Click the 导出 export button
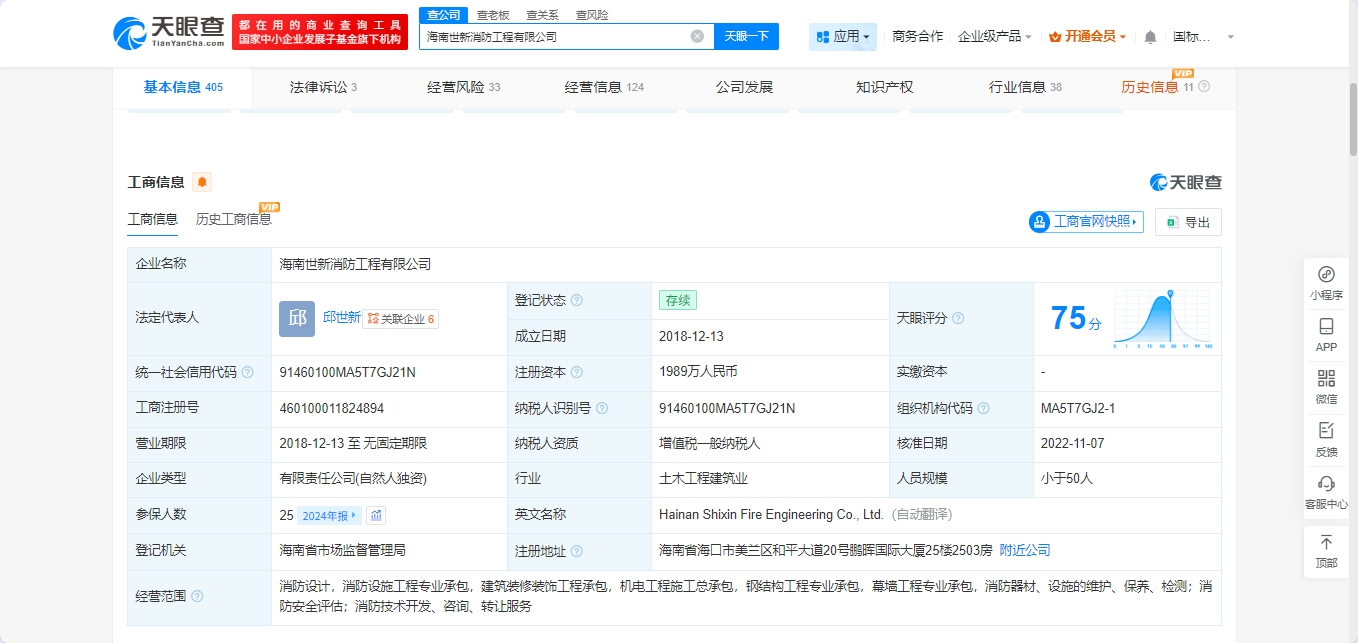The image size is (1358, 643). pos(1188,222)
